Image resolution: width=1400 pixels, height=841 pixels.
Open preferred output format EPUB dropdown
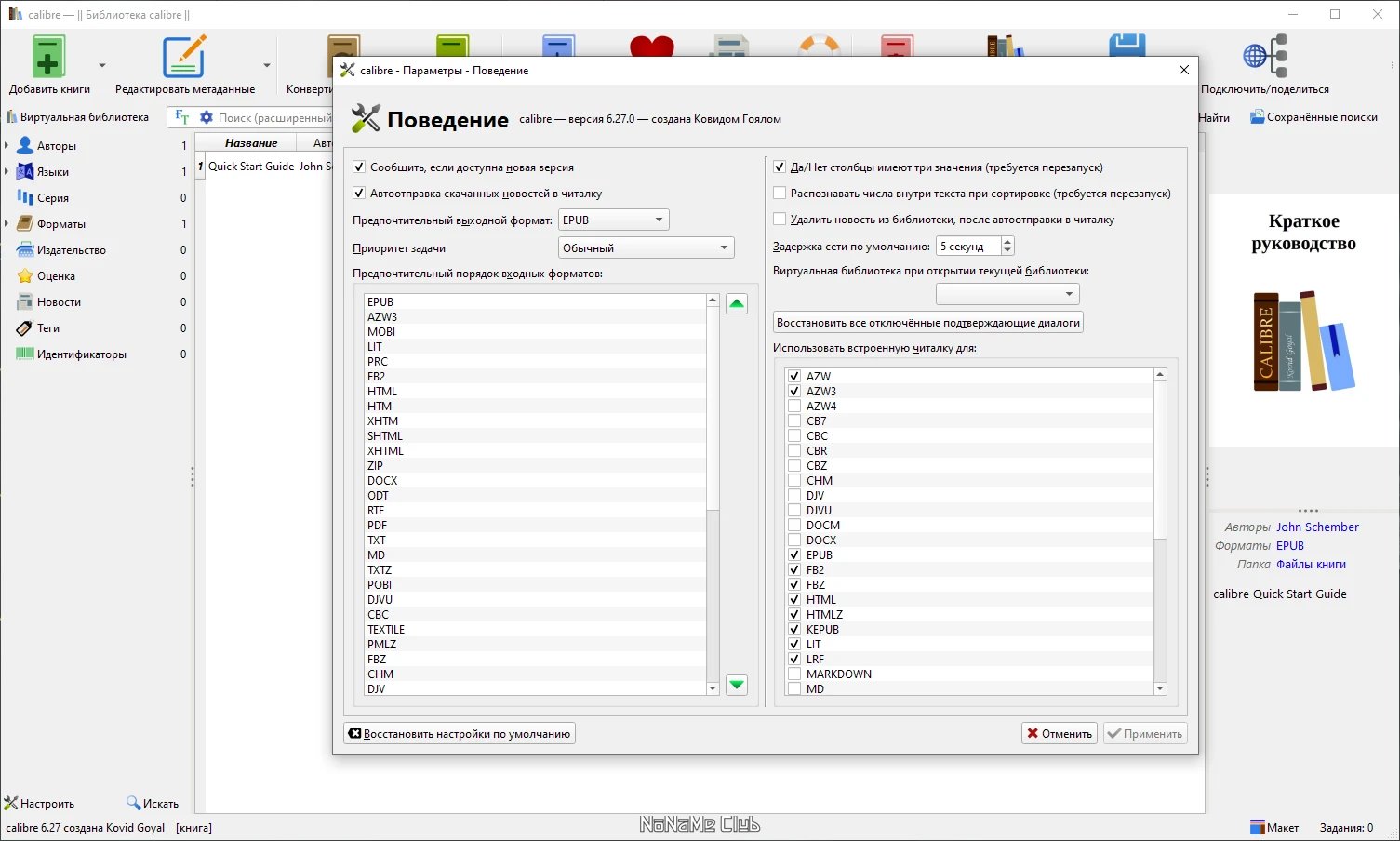613,220
